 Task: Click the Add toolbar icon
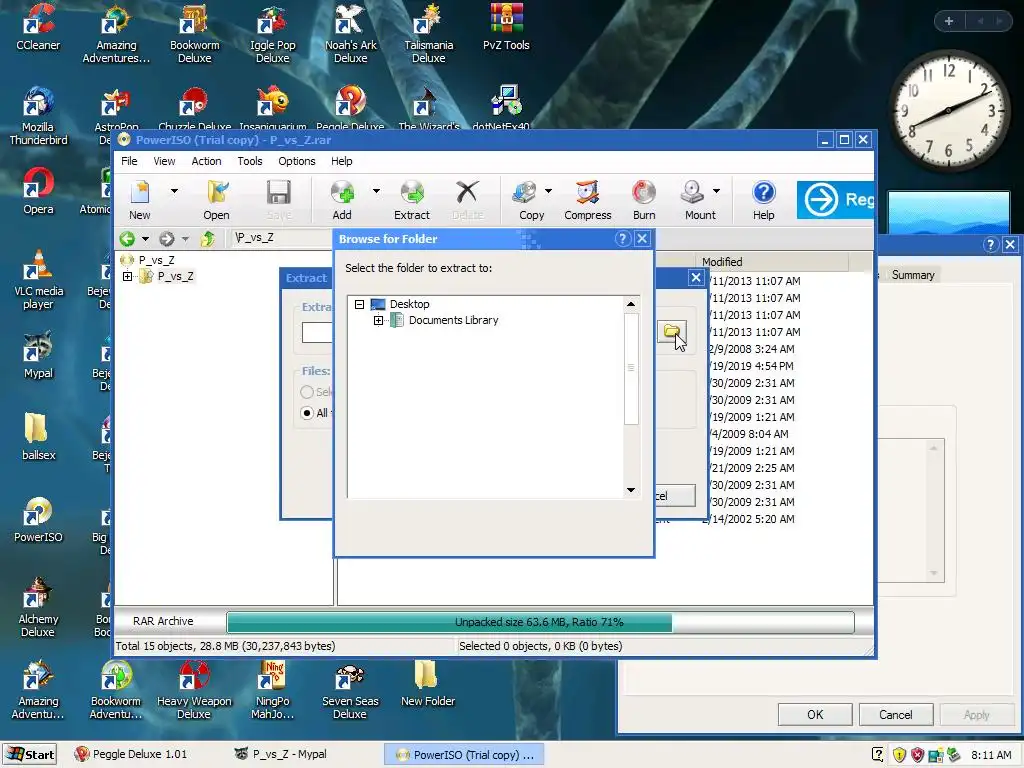click(x=342, y=200)
